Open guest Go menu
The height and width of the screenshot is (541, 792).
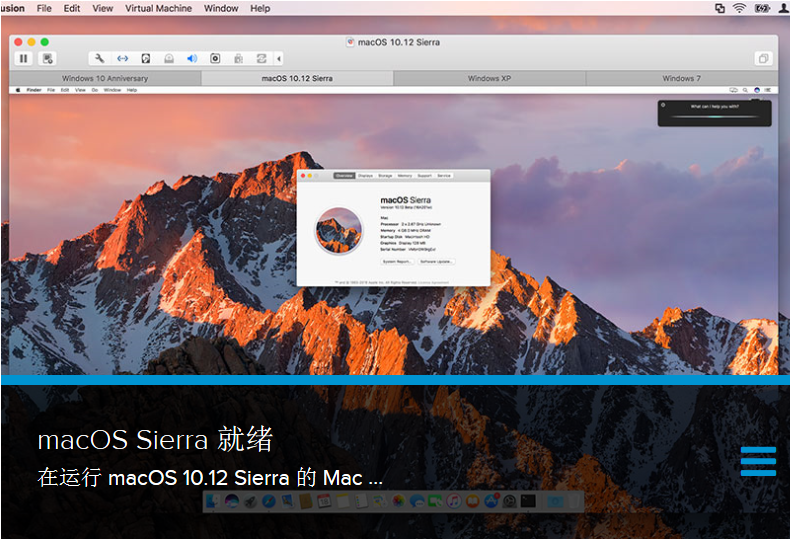pos(94,90)
